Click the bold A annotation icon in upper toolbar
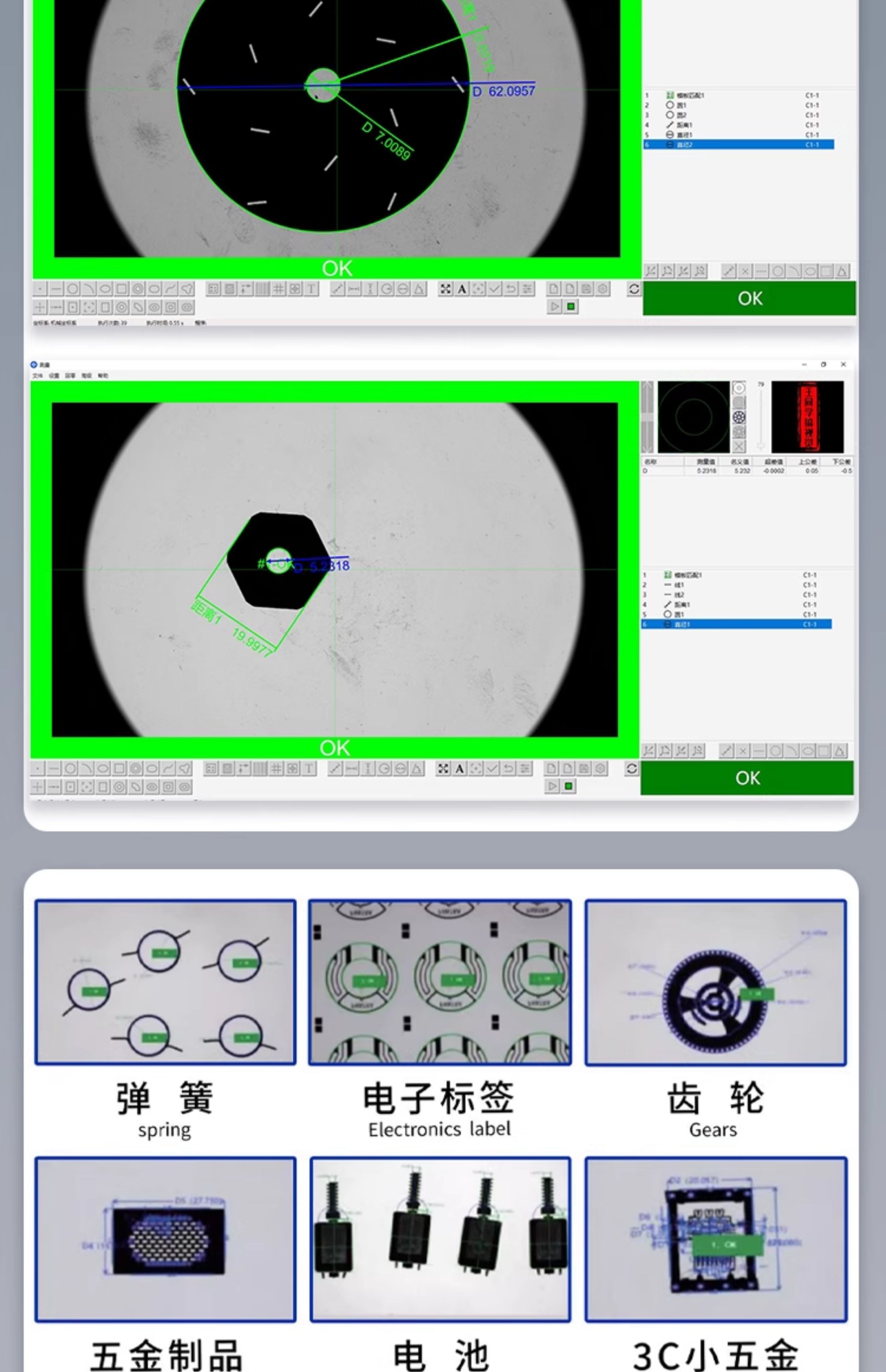 pyautogui.click(x=462, y=289)
